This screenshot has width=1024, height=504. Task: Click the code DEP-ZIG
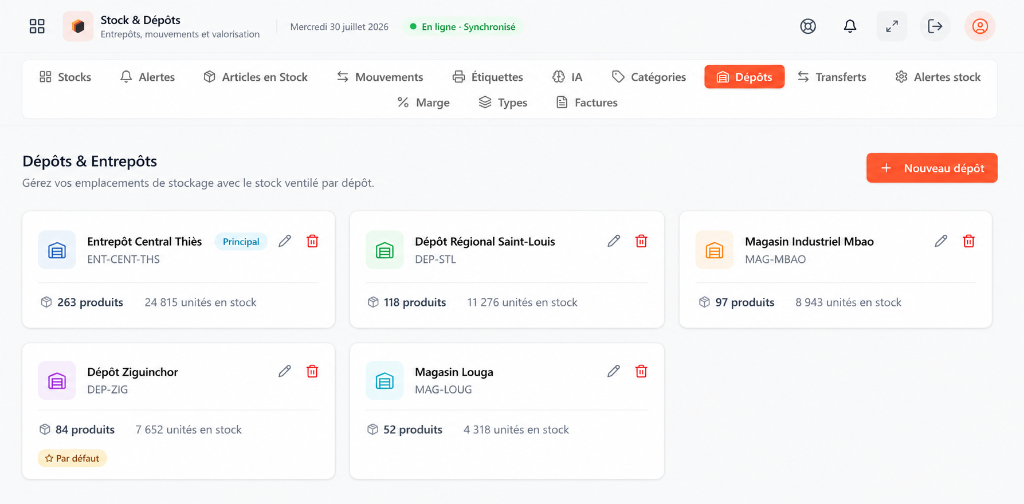[x=108, y=390]
